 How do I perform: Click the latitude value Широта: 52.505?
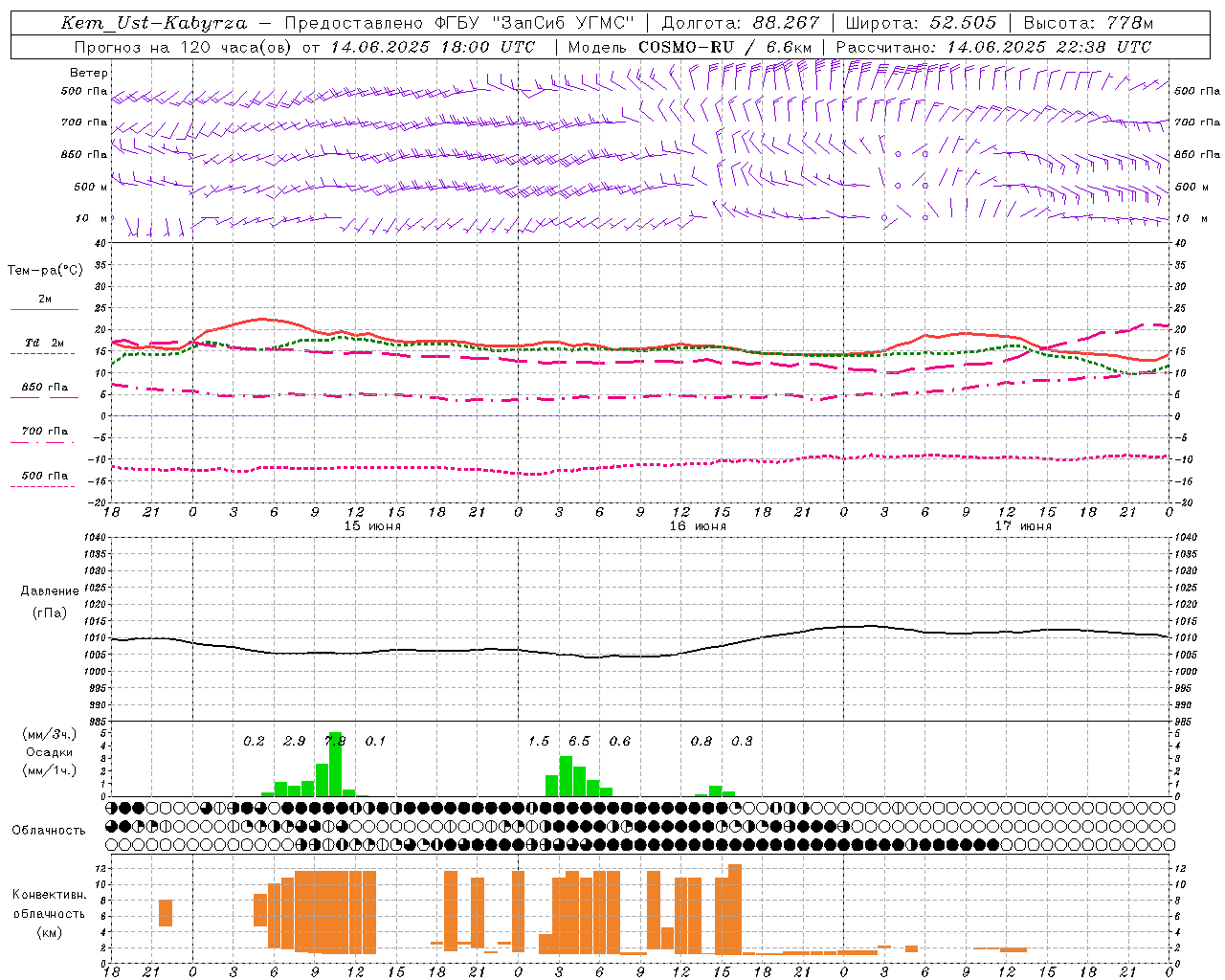921,23
